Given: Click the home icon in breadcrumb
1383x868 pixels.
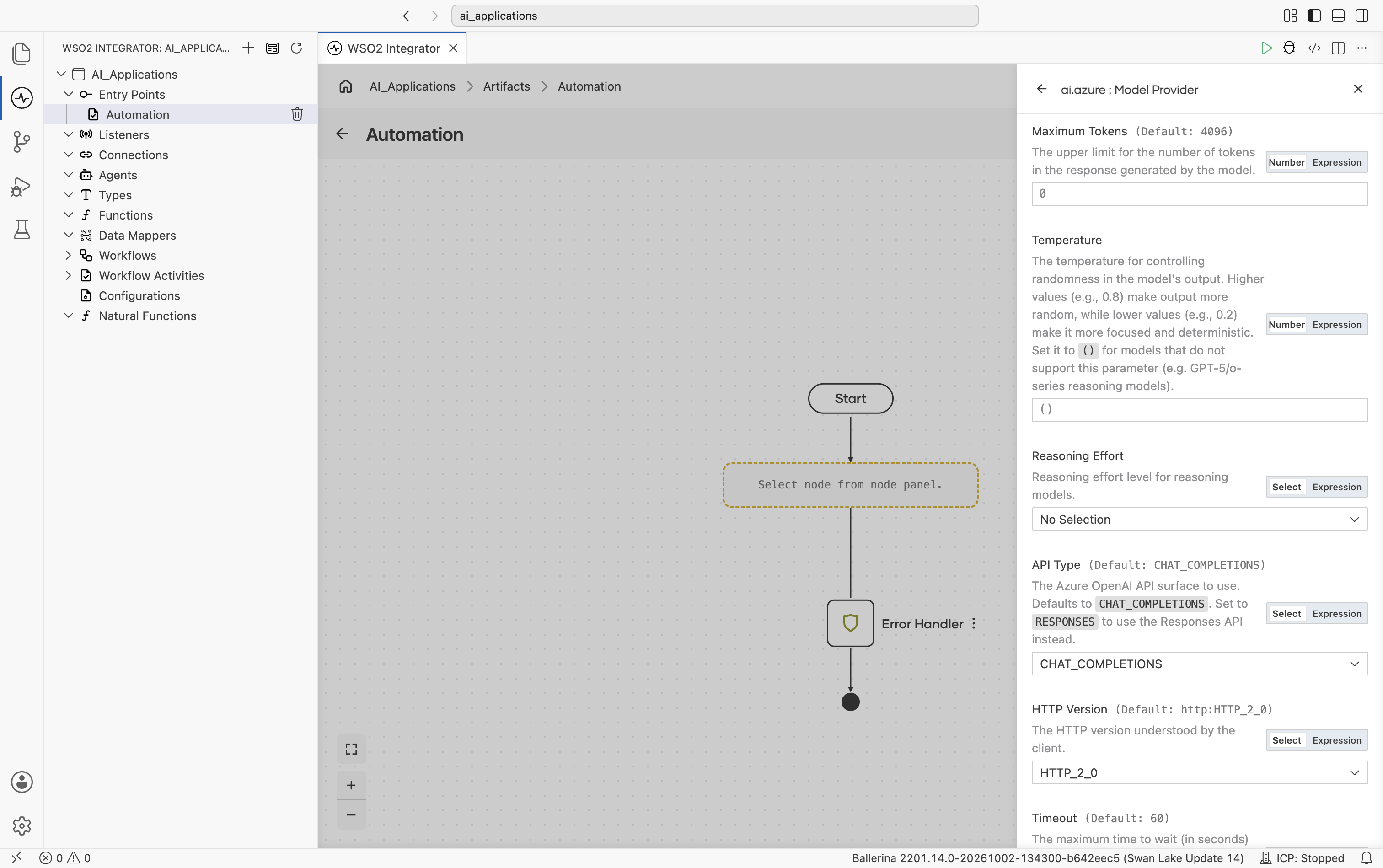Looking at the screenshot, I should (x=345, y=86).
